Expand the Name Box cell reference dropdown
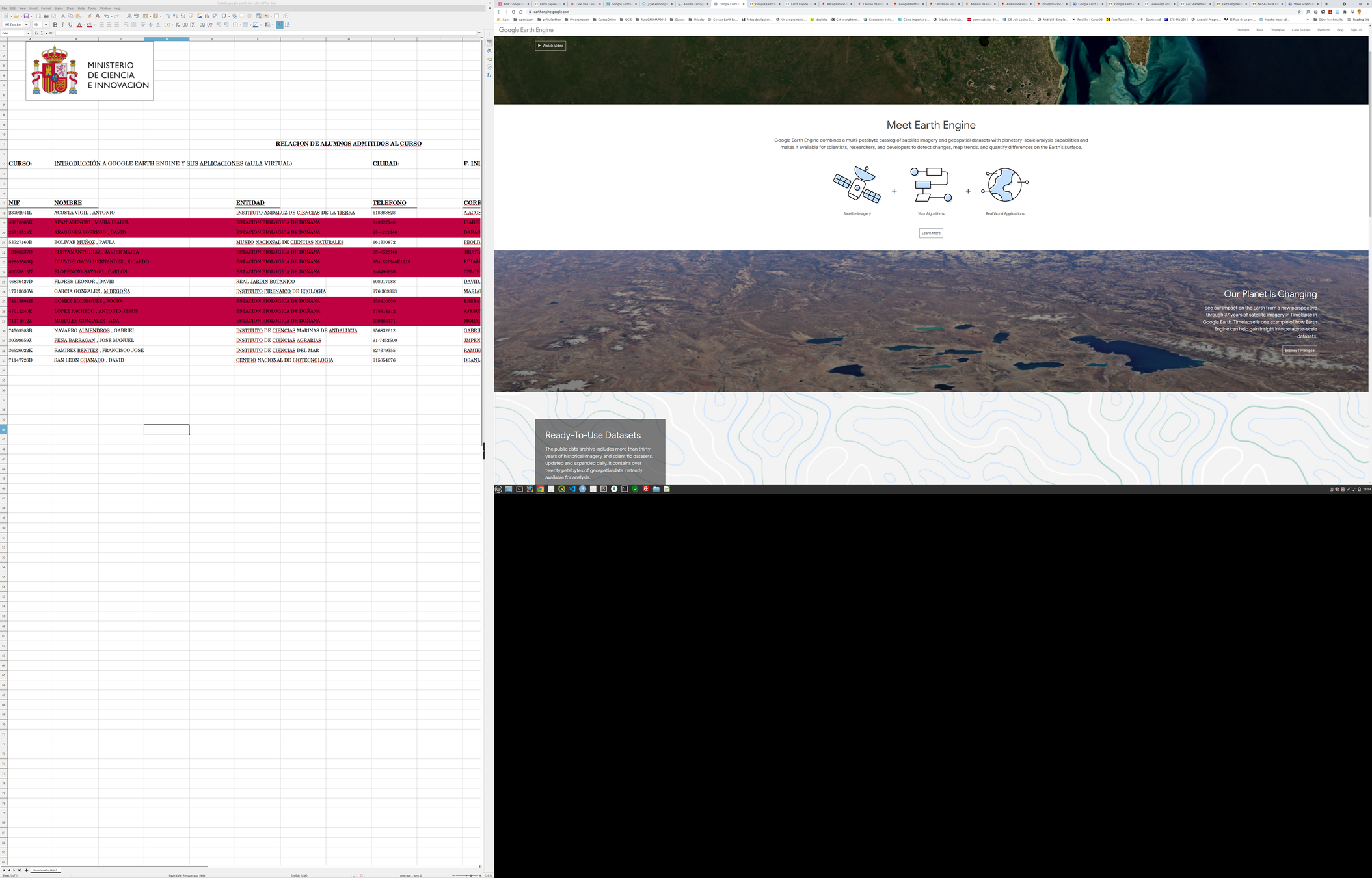Screen dimensions: 1372x878 [x=28, y=33]
